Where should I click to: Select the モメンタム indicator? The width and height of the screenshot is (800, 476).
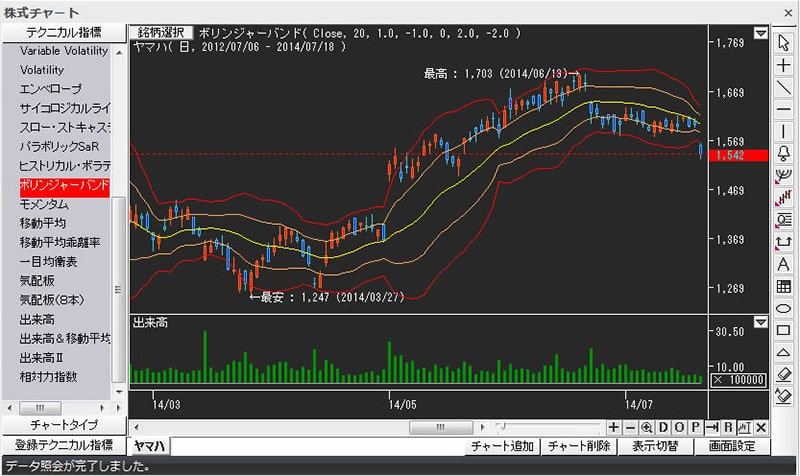pyautogui.click(x=44, y=204)
